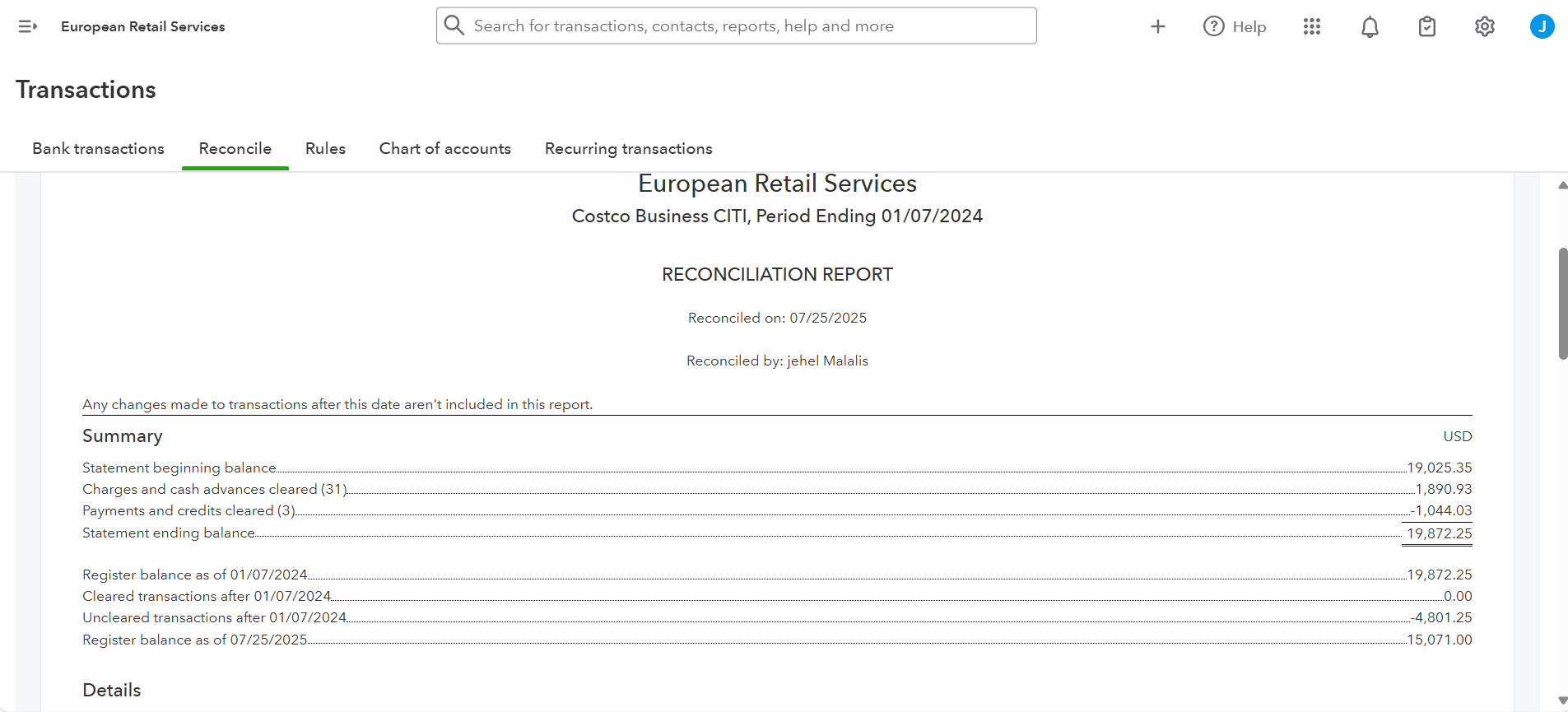Screen dimensions: 1568x712
Task: Click RECONCILIATION REPORT title
Action: pyautogui.click(x=777, y=274)
